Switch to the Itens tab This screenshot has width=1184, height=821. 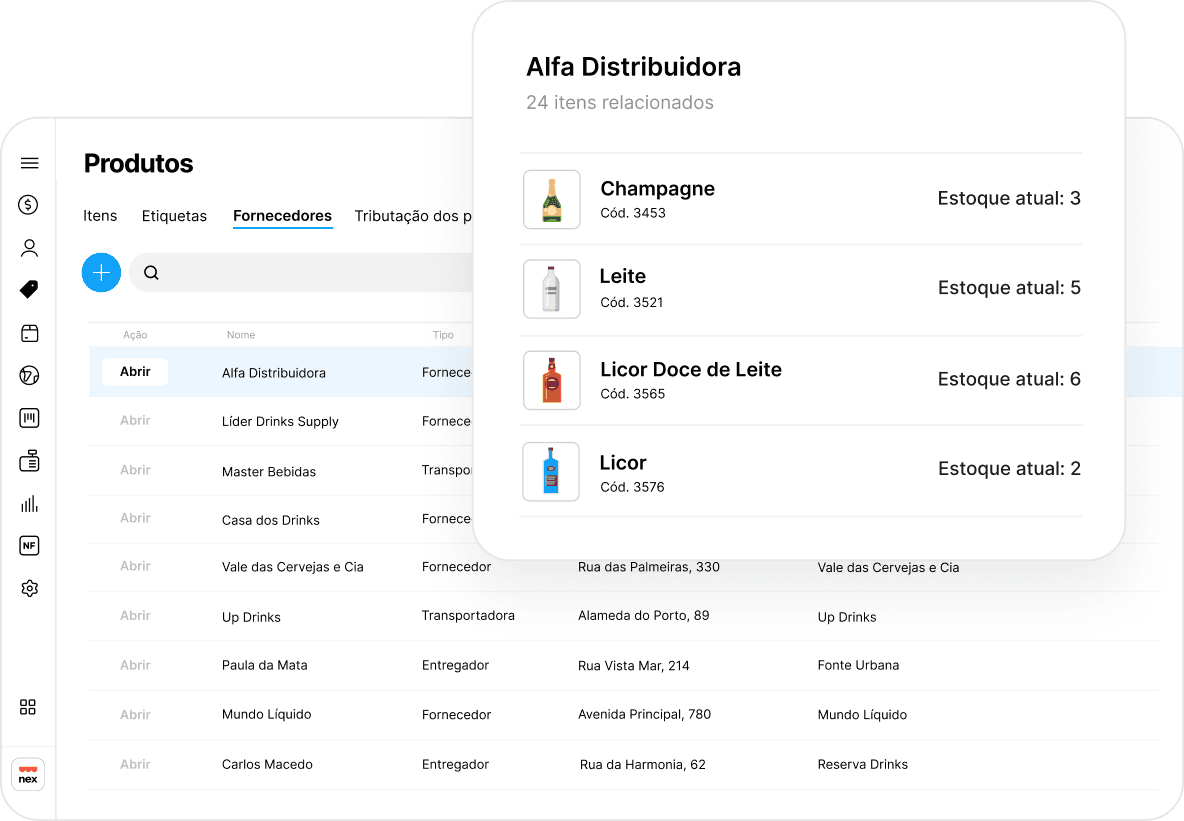tap(100, 216)
